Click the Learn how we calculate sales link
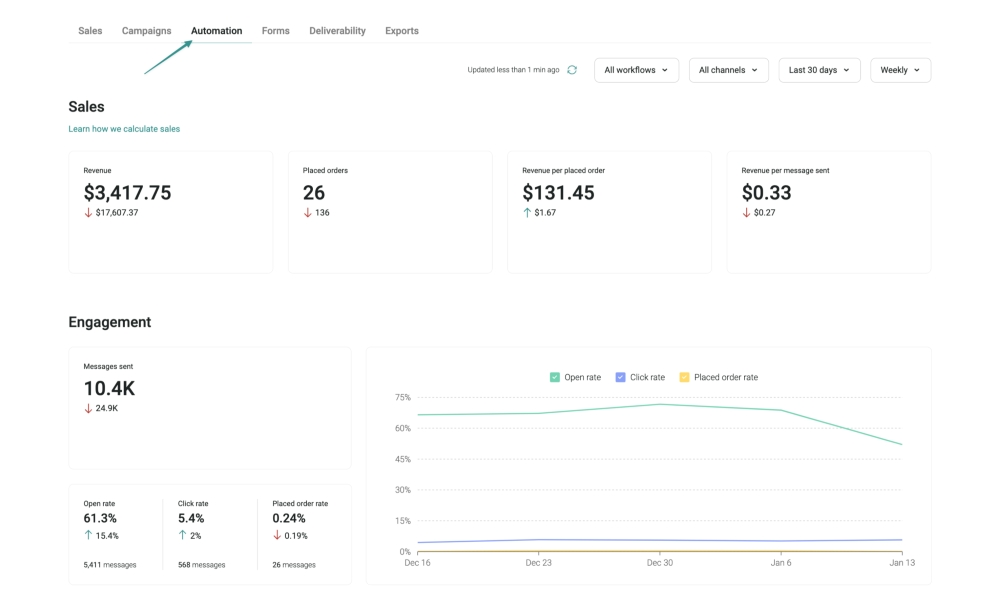Screen dimensions: 1000x607 pyautogui.click(x=124, y=128)
